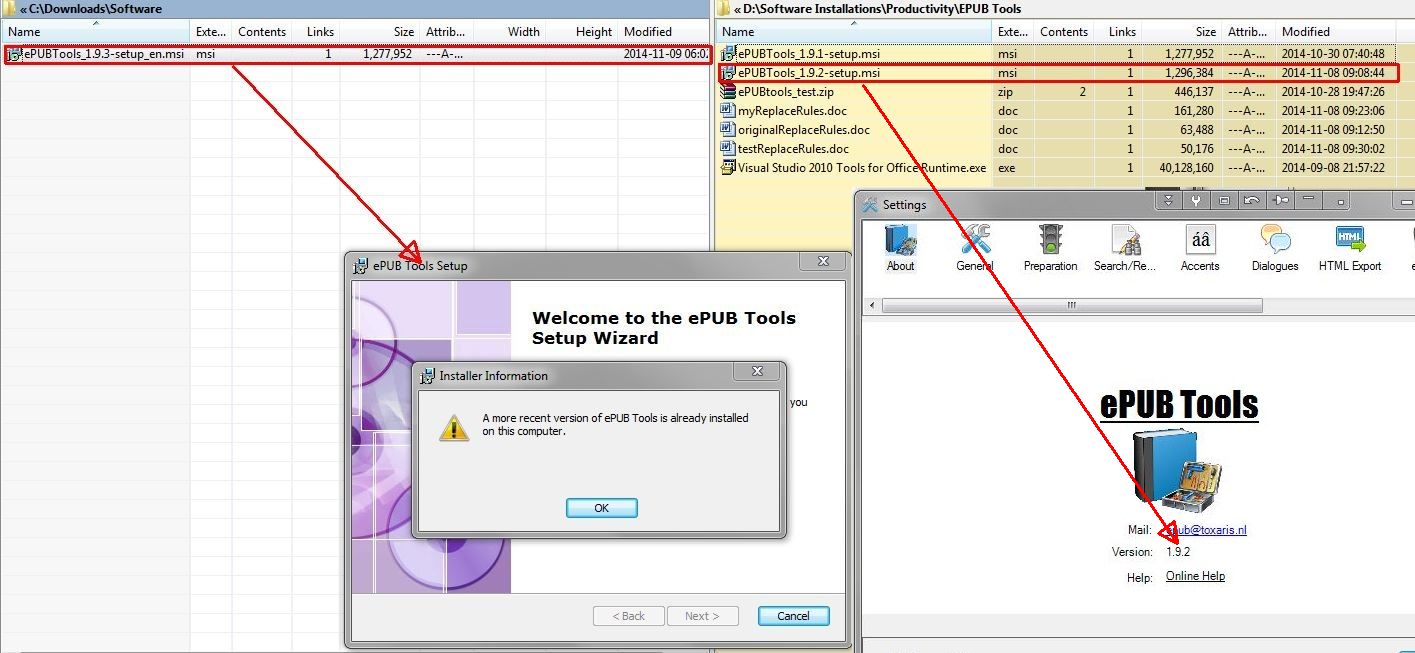Sort right pane by Modified column
This screenshot has height=653, width=1415.
tap(1338, 32)
